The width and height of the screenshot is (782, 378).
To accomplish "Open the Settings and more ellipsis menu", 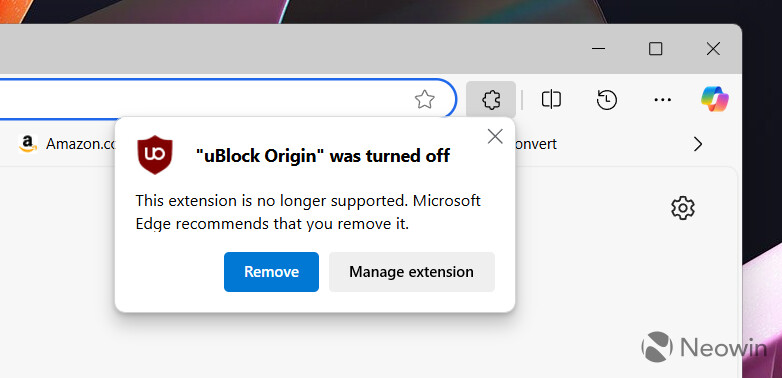I will pos(662,100).
